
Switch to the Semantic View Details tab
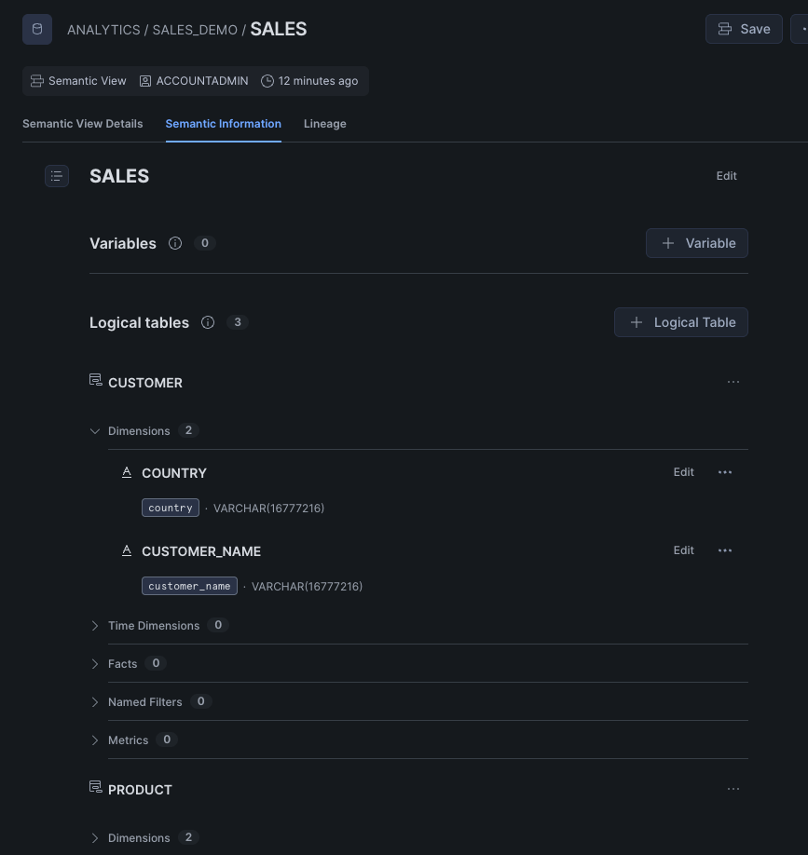82,124
